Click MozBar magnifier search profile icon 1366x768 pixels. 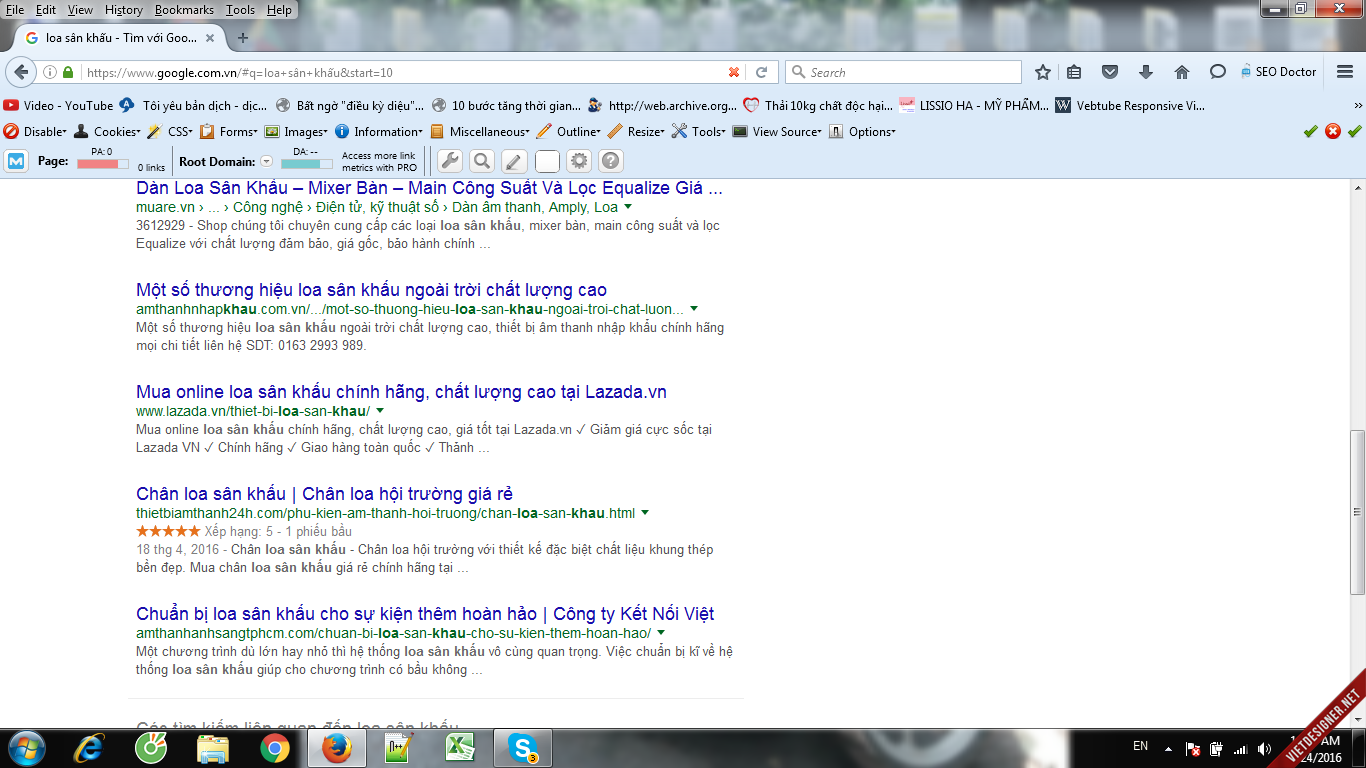click(x=482, y=161)
